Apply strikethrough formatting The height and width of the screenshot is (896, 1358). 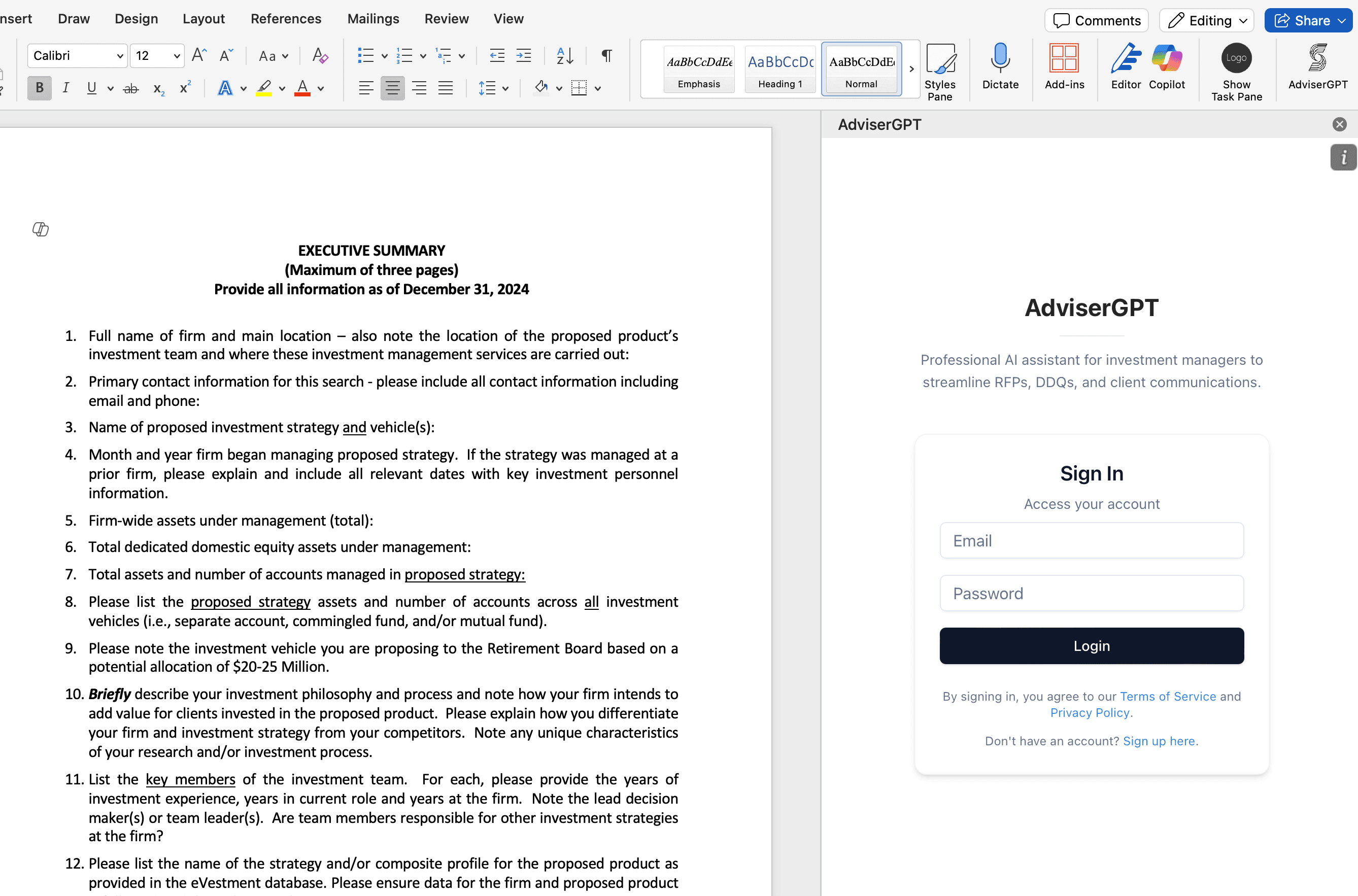pyautogui.click(x=131, y=89)
